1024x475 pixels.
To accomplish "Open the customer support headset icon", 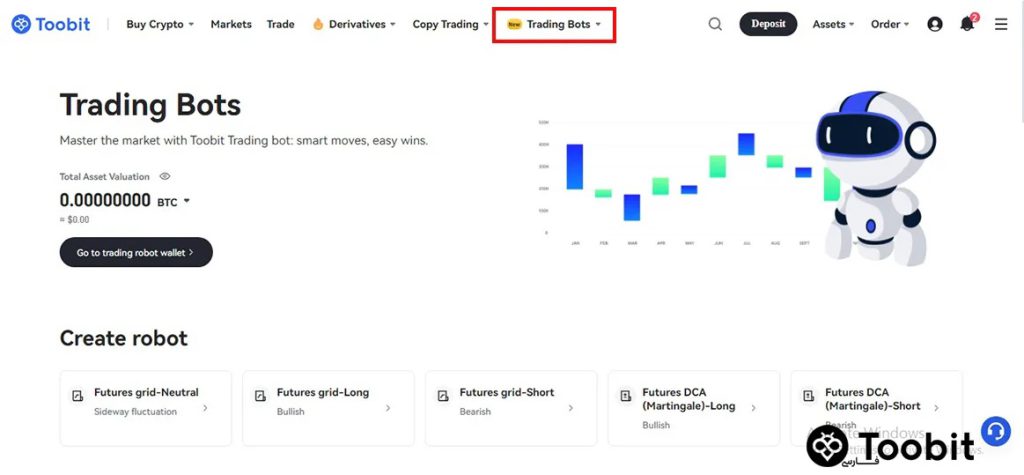I will 995,431.
